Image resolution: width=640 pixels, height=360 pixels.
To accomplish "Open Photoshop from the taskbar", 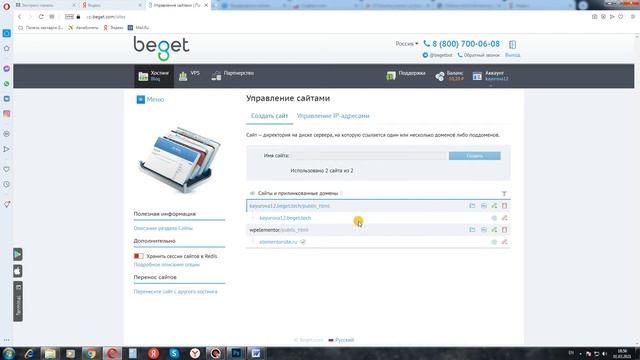I will 236,353.
